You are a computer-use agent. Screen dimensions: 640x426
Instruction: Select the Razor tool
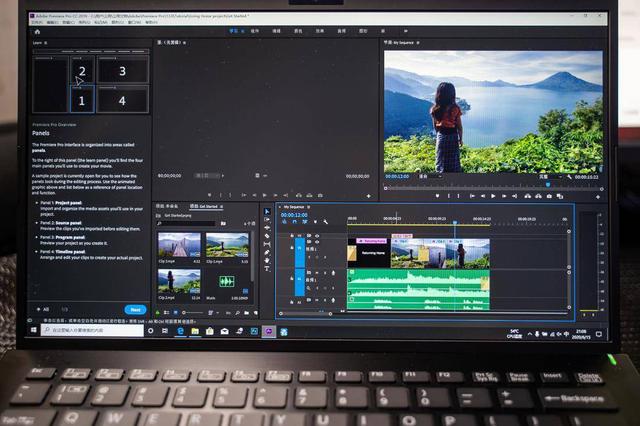(267, 236)
